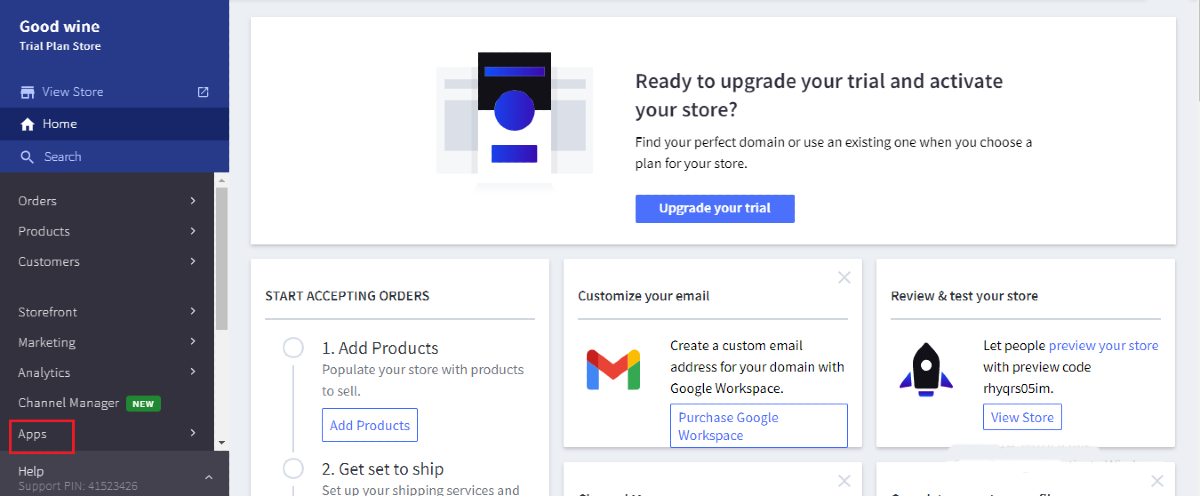Click the Gmail logo icon
Screen dimensions: 1200x496
pos(613,369)
